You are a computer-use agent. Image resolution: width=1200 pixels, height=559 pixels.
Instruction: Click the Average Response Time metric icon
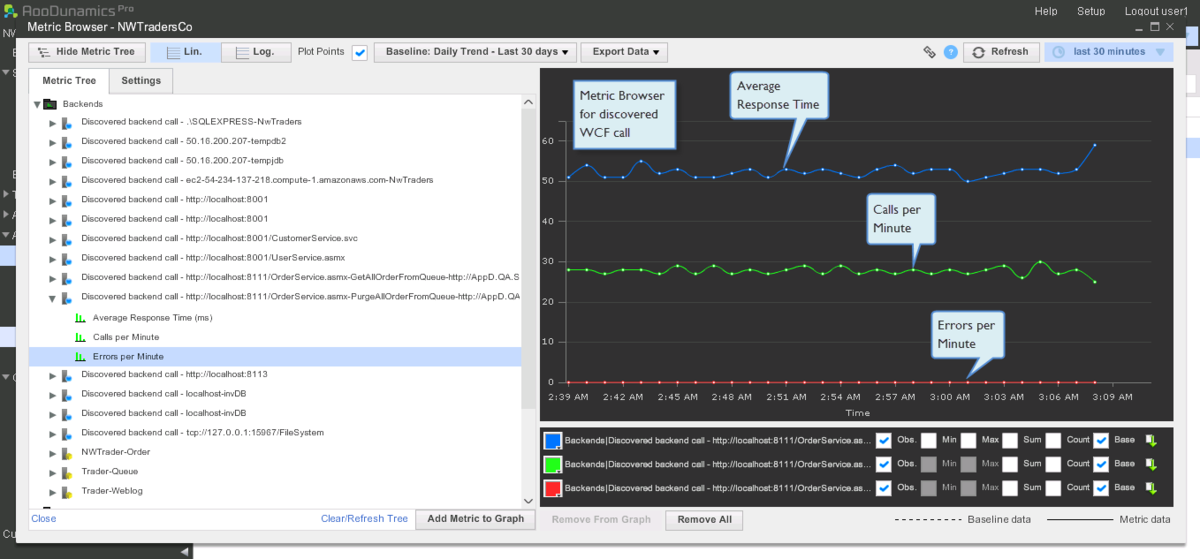coord(81,318)
